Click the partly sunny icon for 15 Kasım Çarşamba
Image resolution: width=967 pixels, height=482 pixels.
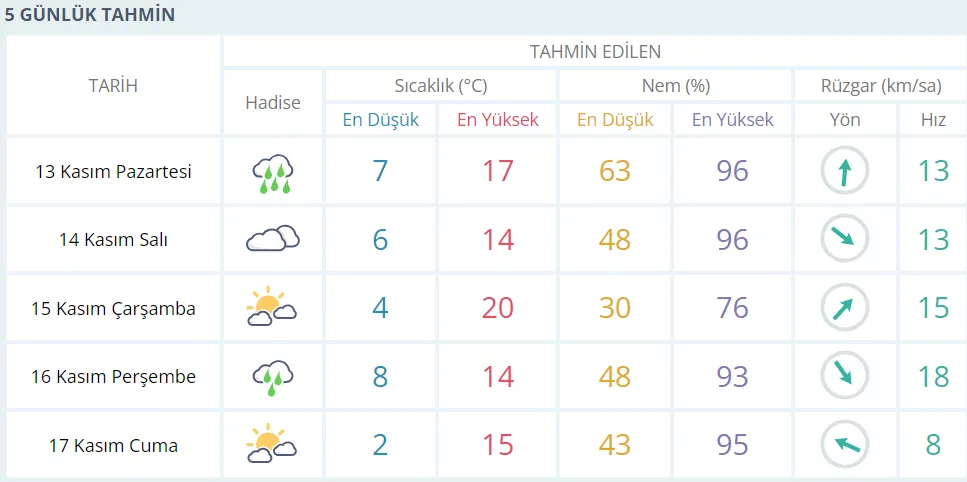tap(272, 308)
